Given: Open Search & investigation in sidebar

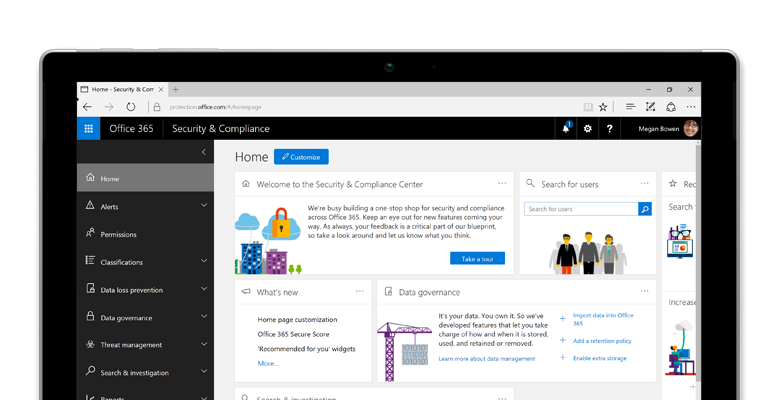Looking at the screenshot, I should pos(145,372).
